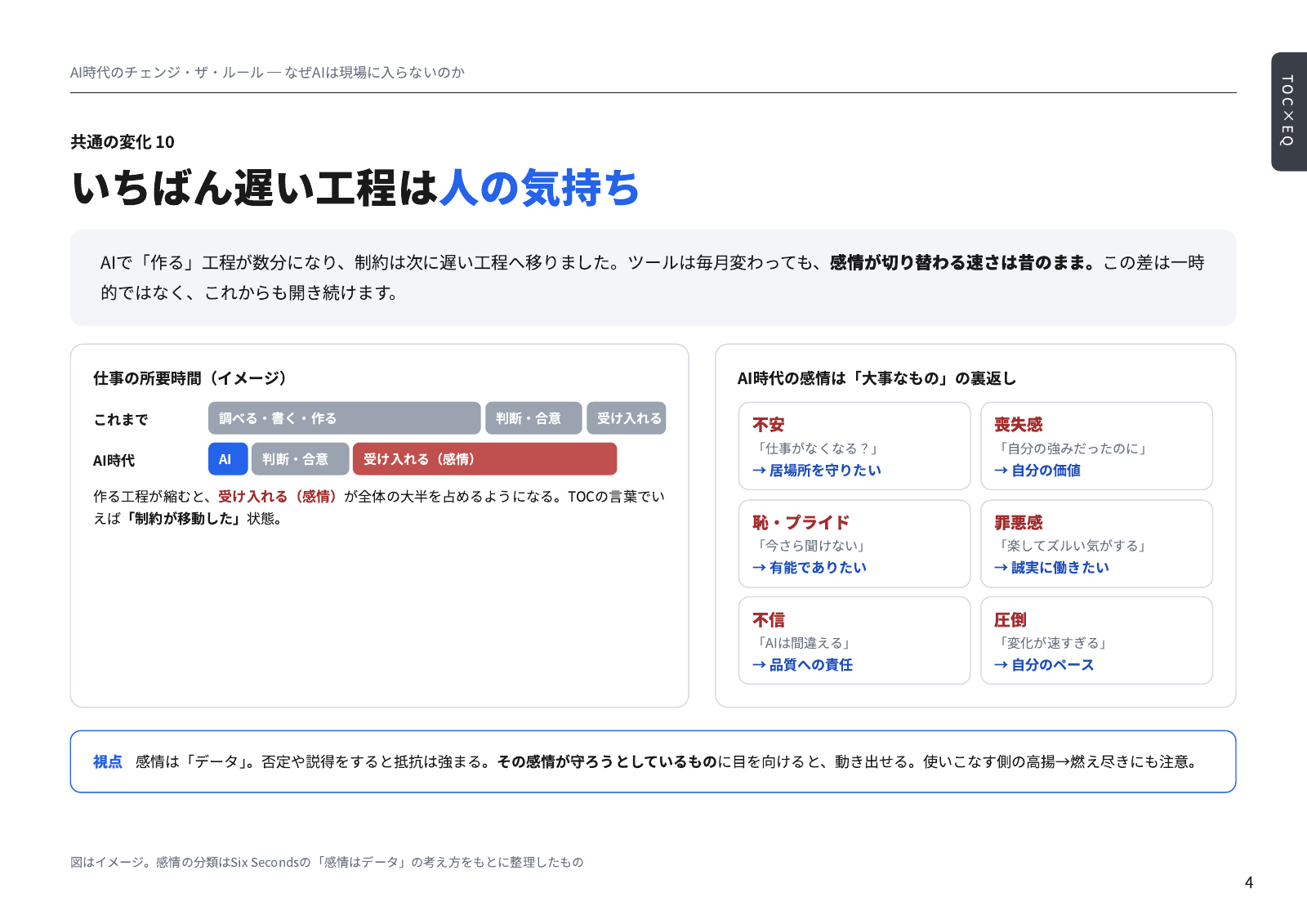Click the blue 視点 label
The height and width of the screenshot is (924, 1307).
[x=108, y=762]
